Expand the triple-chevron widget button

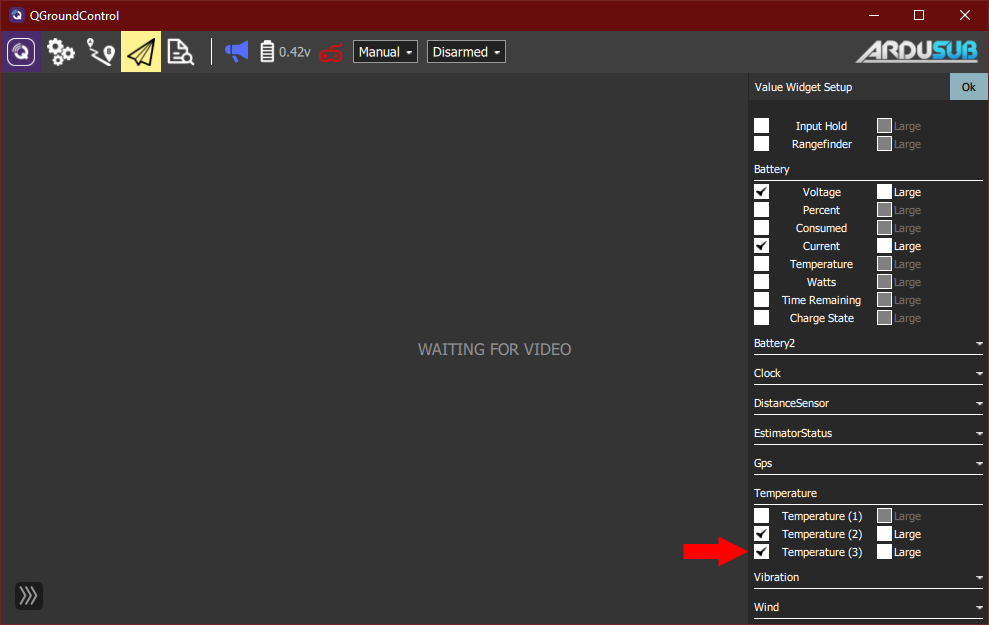[x=29, y=596]
